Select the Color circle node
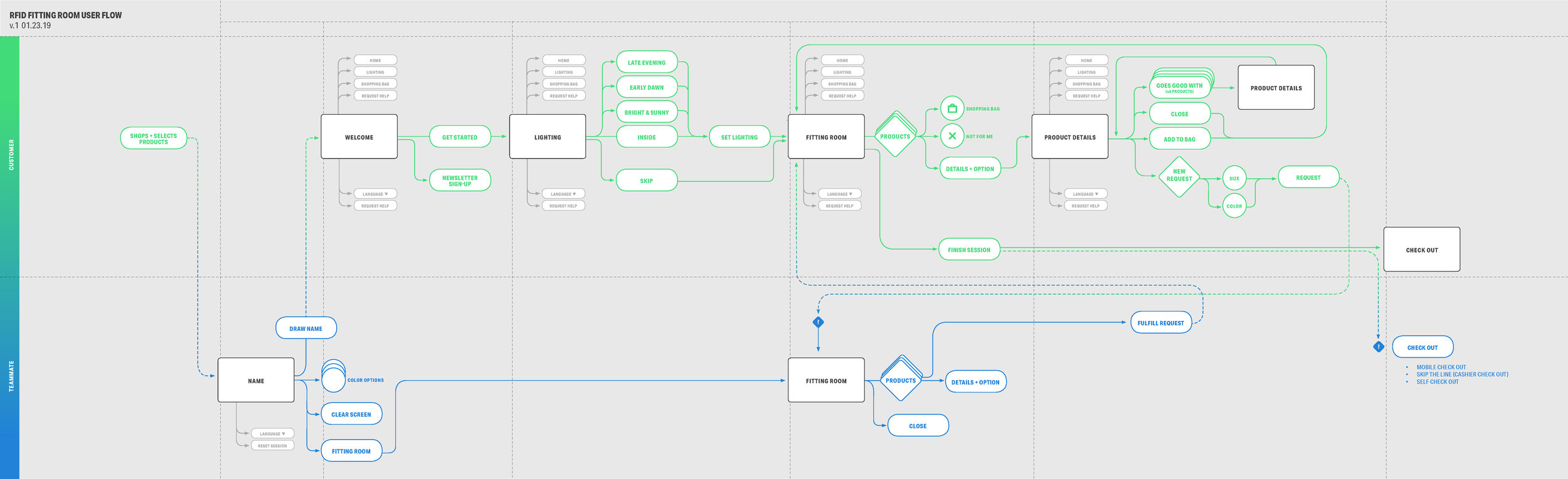The height and width of the screenshot is (479, 1568). coord(1234,206)
